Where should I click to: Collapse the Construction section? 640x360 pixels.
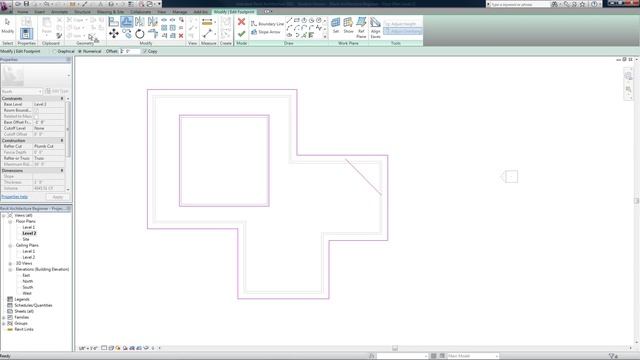point(62,140)
